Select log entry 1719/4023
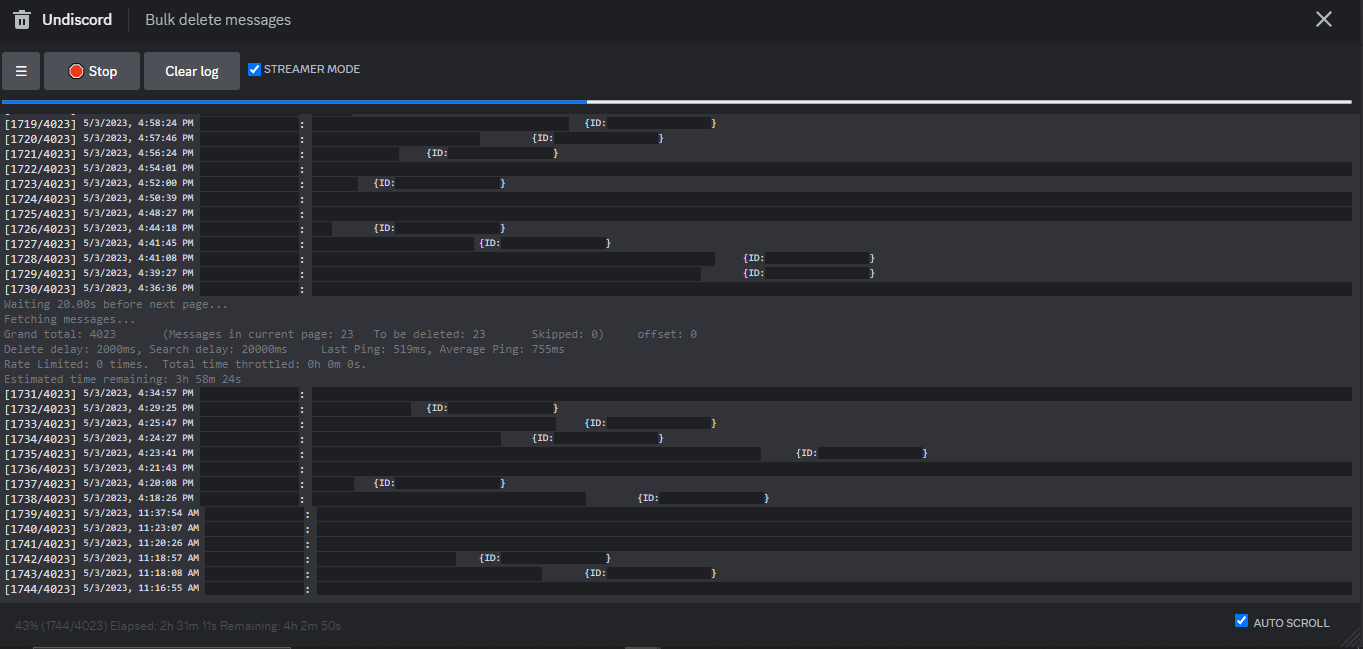 (x=40, y=124)
